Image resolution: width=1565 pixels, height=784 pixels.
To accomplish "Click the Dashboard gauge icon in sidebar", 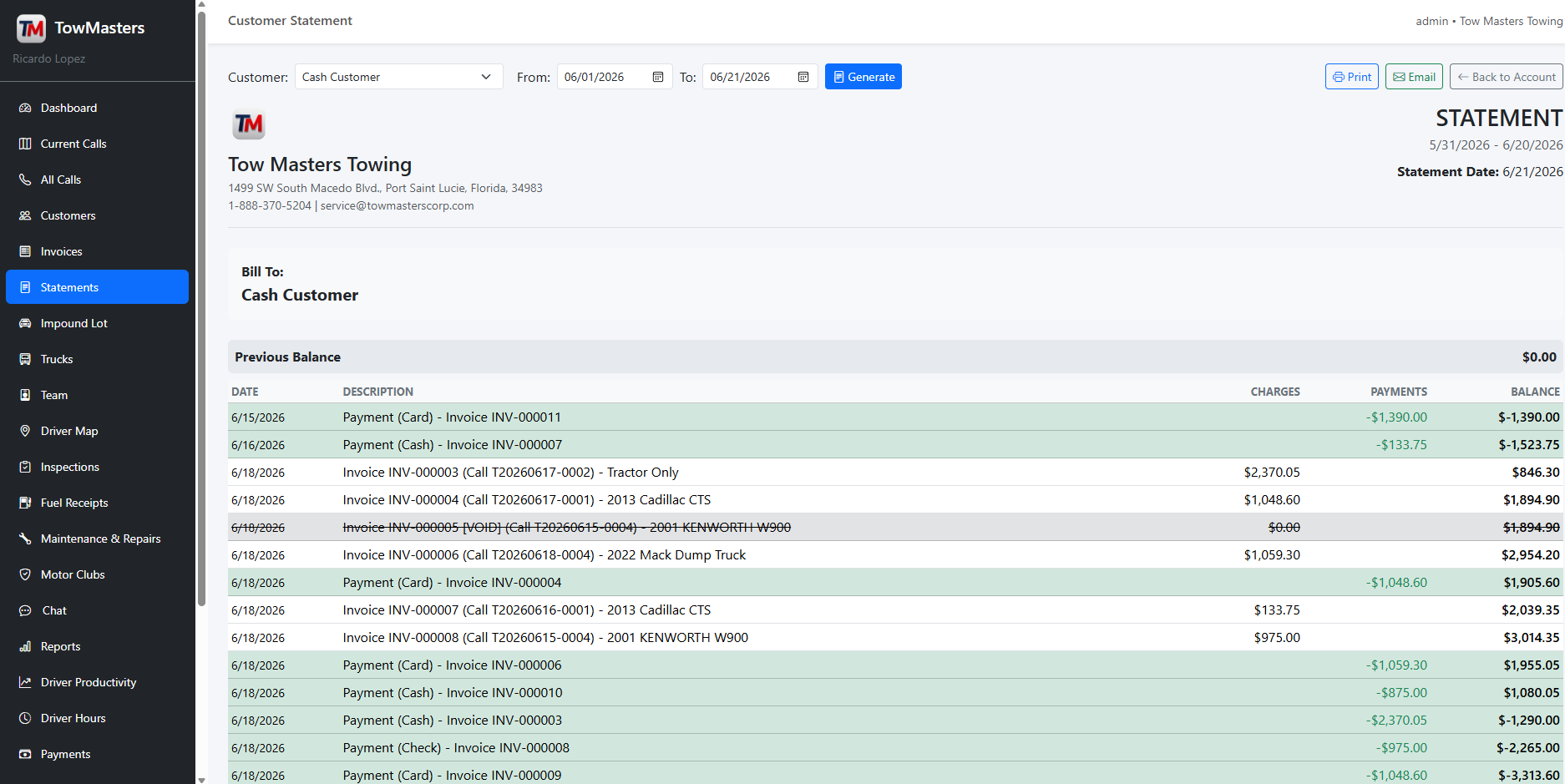I will [25, 108].
